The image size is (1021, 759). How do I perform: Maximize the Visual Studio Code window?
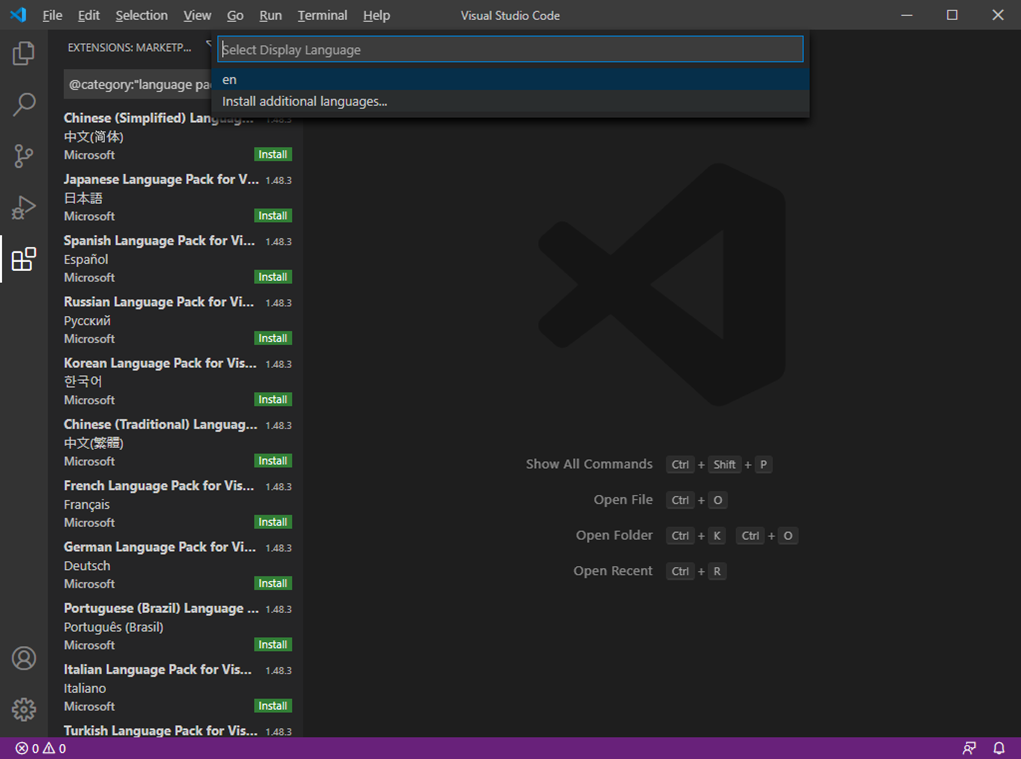coord(952,15)
